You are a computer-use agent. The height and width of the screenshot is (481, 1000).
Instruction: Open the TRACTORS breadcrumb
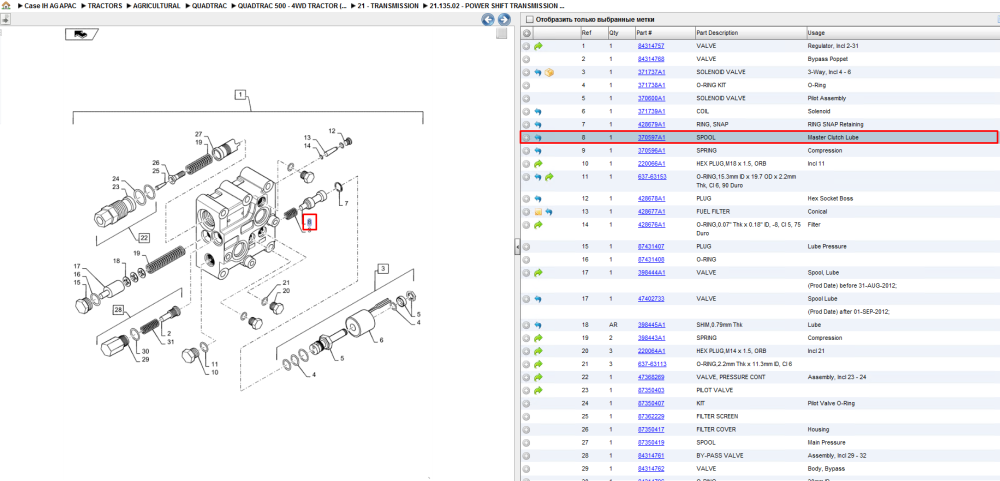pyautogui.click(x=105, y=5)
